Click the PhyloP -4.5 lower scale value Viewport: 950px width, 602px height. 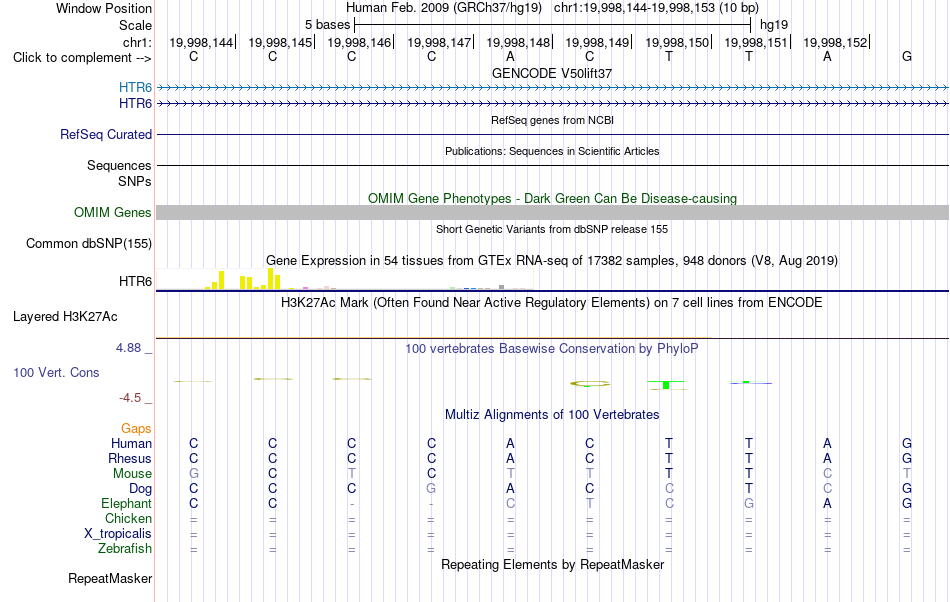[x=130, y=398]
